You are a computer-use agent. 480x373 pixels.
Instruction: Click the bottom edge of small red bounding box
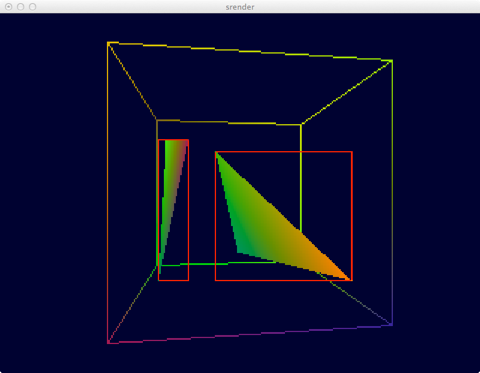173,280
